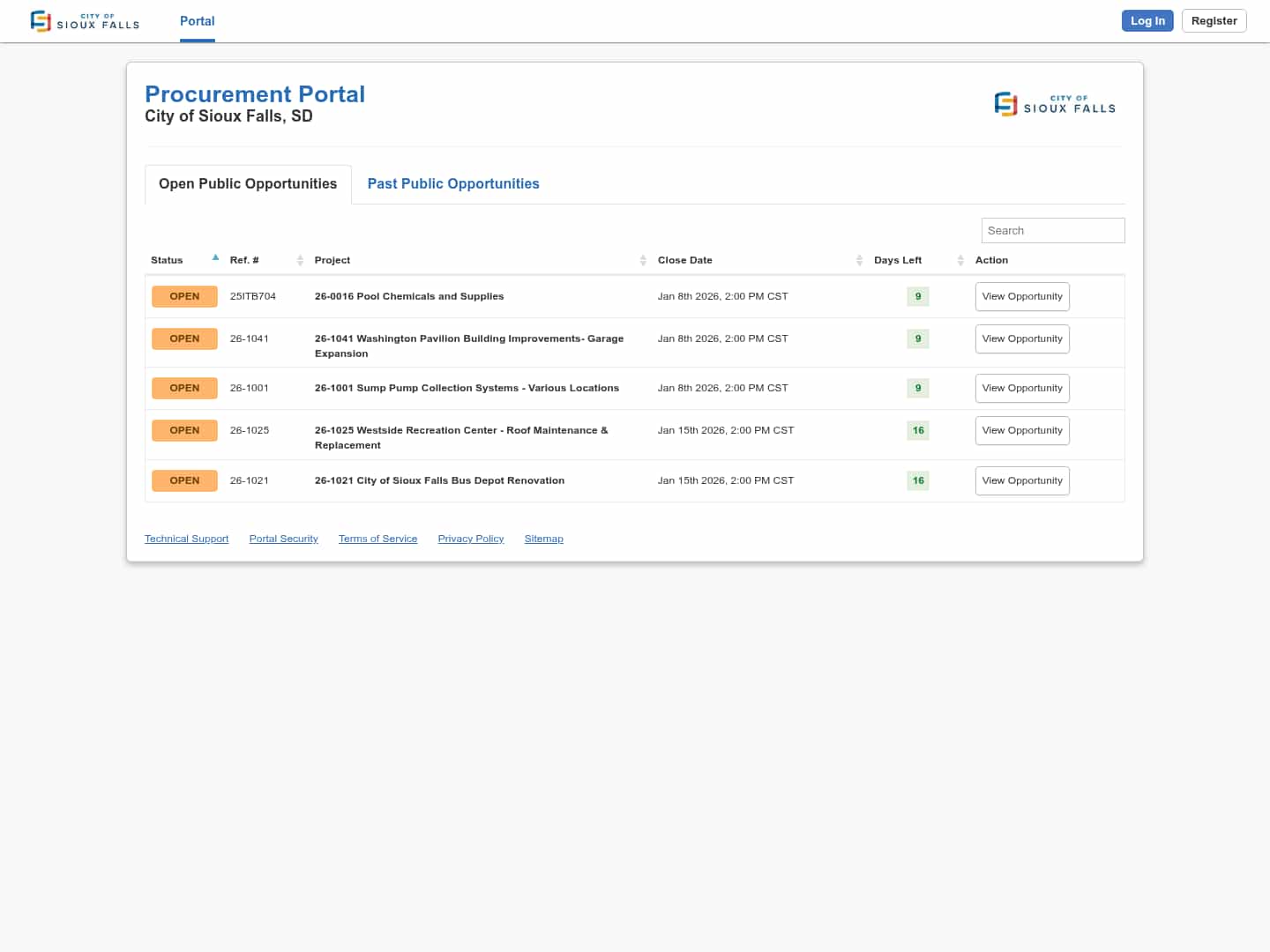This screenshot has height=952, width=1270.
Task: Open the Technical Support link
Action: coord(186,539)
